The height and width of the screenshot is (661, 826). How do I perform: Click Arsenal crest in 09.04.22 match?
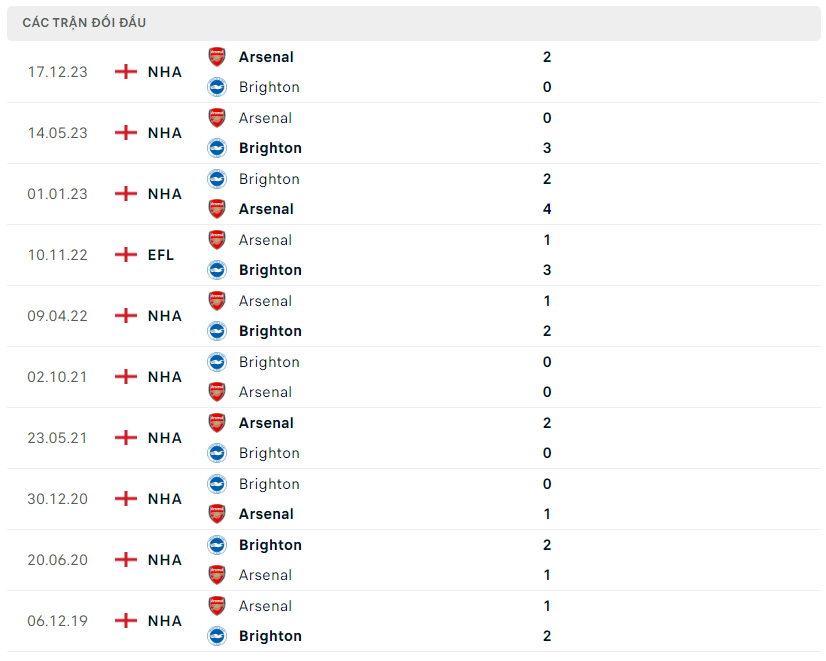pos(217,301)
